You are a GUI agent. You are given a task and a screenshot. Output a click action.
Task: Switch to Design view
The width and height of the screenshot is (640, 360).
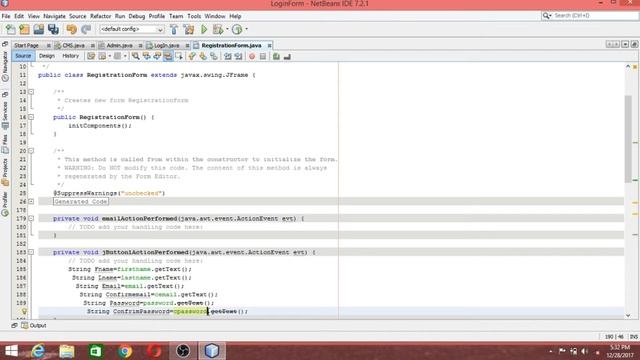click(x=47, y=56)
